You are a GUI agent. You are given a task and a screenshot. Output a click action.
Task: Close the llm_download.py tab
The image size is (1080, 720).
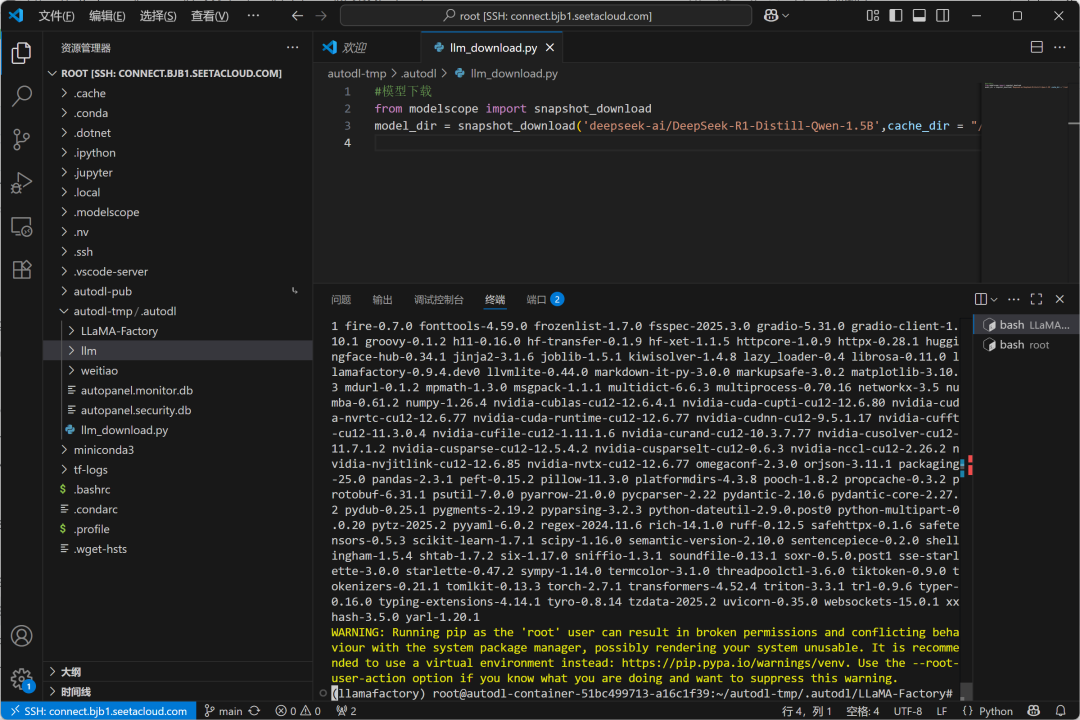tap(550, 48)
